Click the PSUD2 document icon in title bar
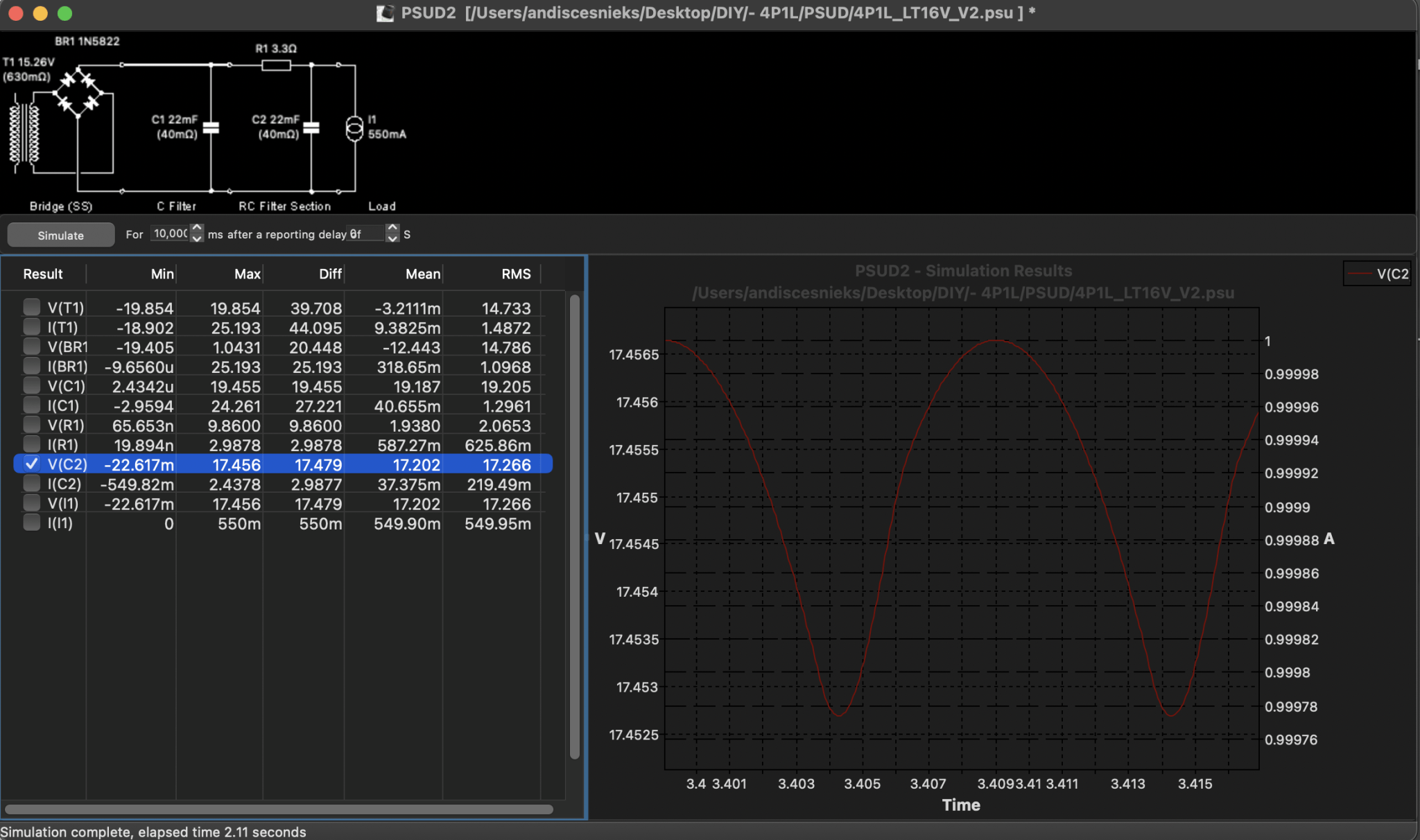Screen dimensions: 1420x840 385,13
